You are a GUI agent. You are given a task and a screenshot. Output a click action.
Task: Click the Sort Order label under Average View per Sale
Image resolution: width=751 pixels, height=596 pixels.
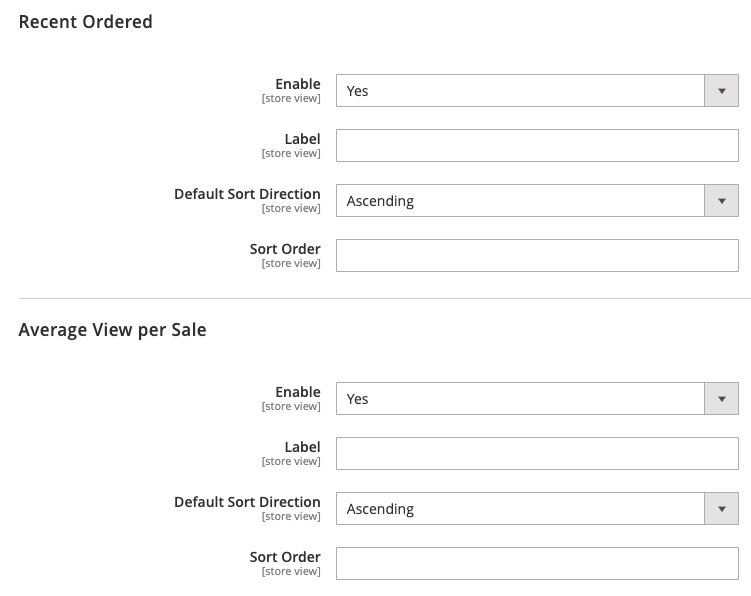285,557
